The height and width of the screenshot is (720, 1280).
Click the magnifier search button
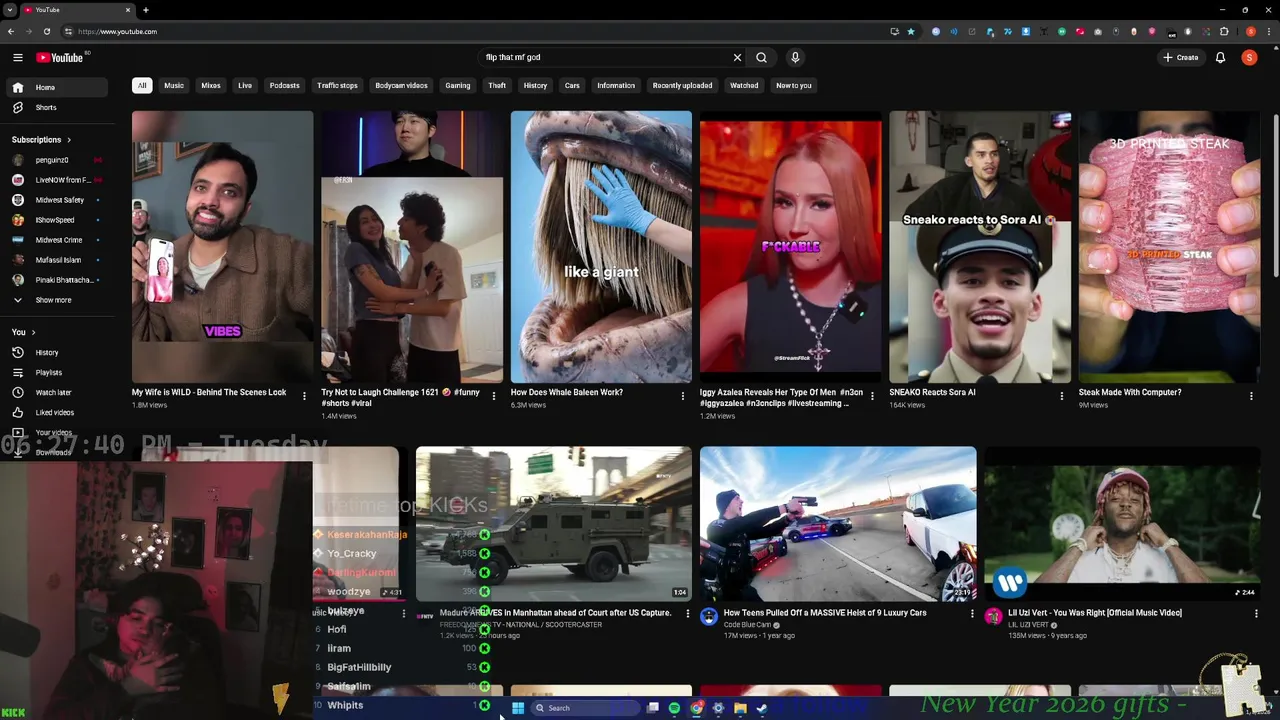coord(761,57)
